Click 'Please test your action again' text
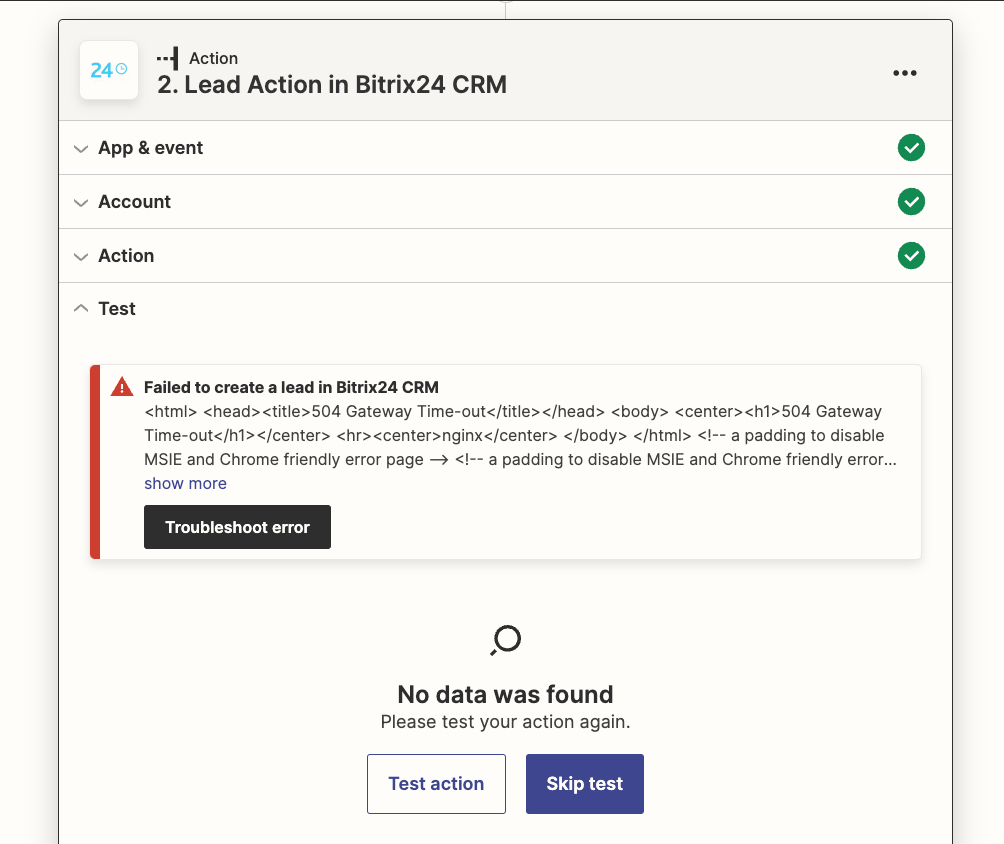The width and height of the screenshot is (1004, 844). tap(505, 722)
